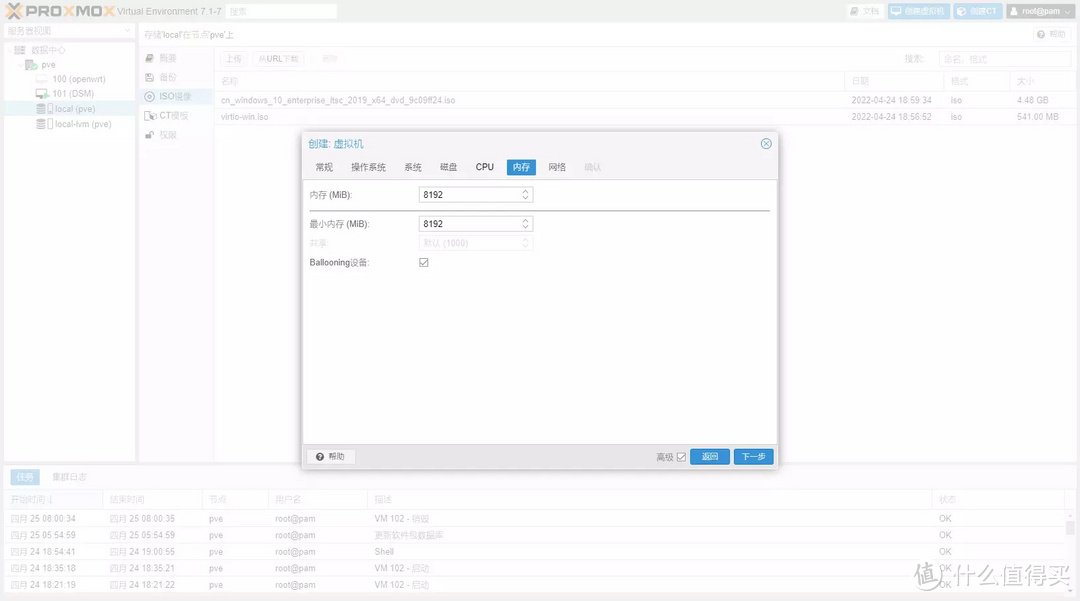Open the 权限 panel
Viewport: 1080px width, 601px height.
point(176,135)
